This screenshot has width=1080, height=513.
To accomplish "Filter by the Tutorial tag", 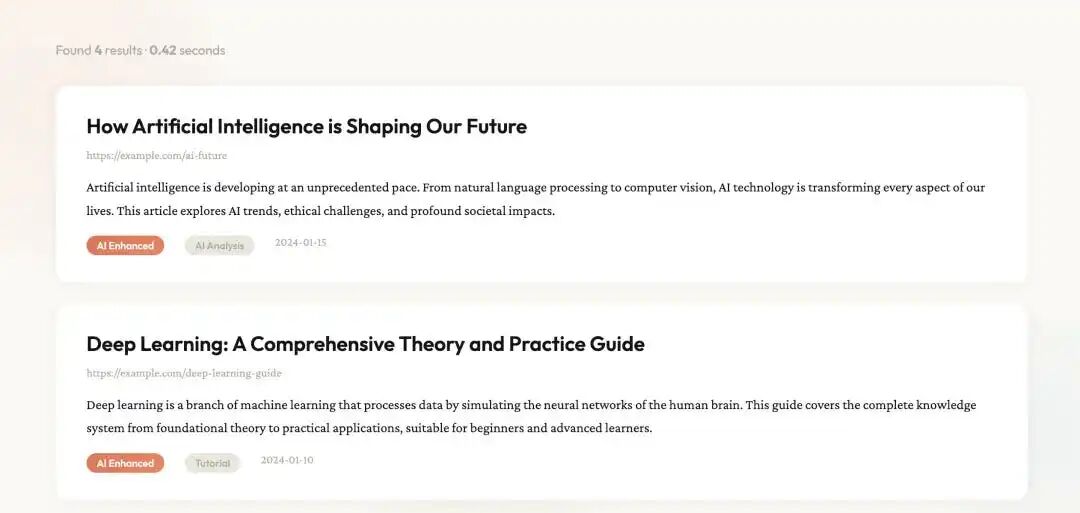I will pos(212,464).
